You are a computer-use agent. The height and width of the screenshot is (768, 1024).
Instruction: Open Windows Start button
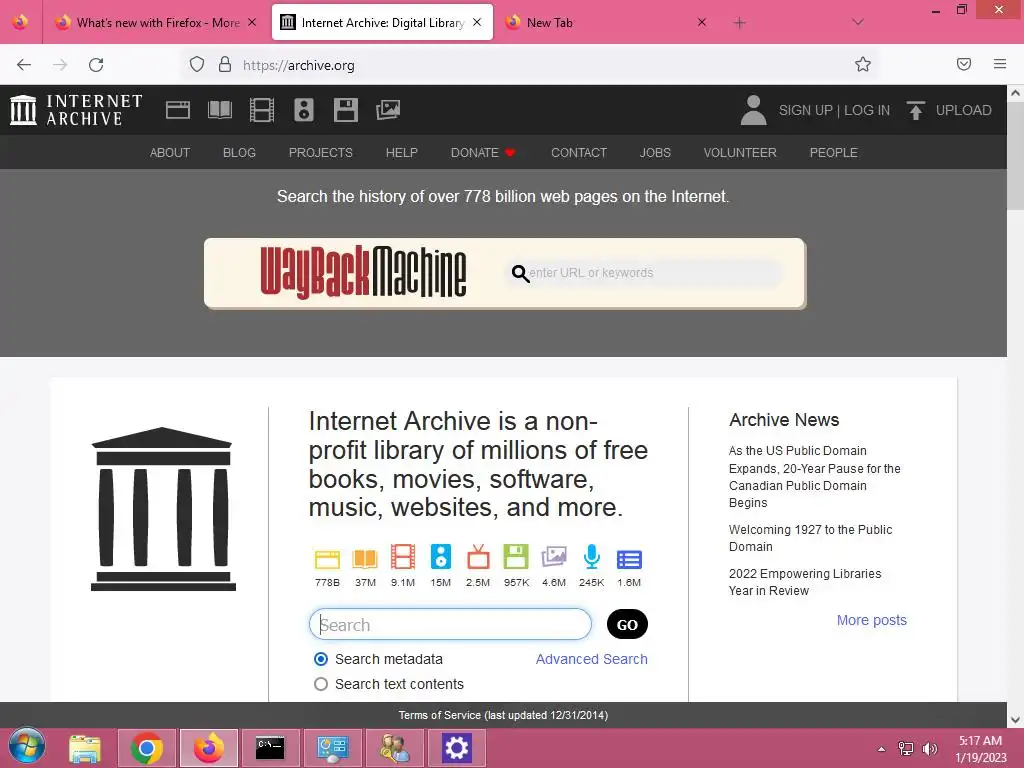26,746
